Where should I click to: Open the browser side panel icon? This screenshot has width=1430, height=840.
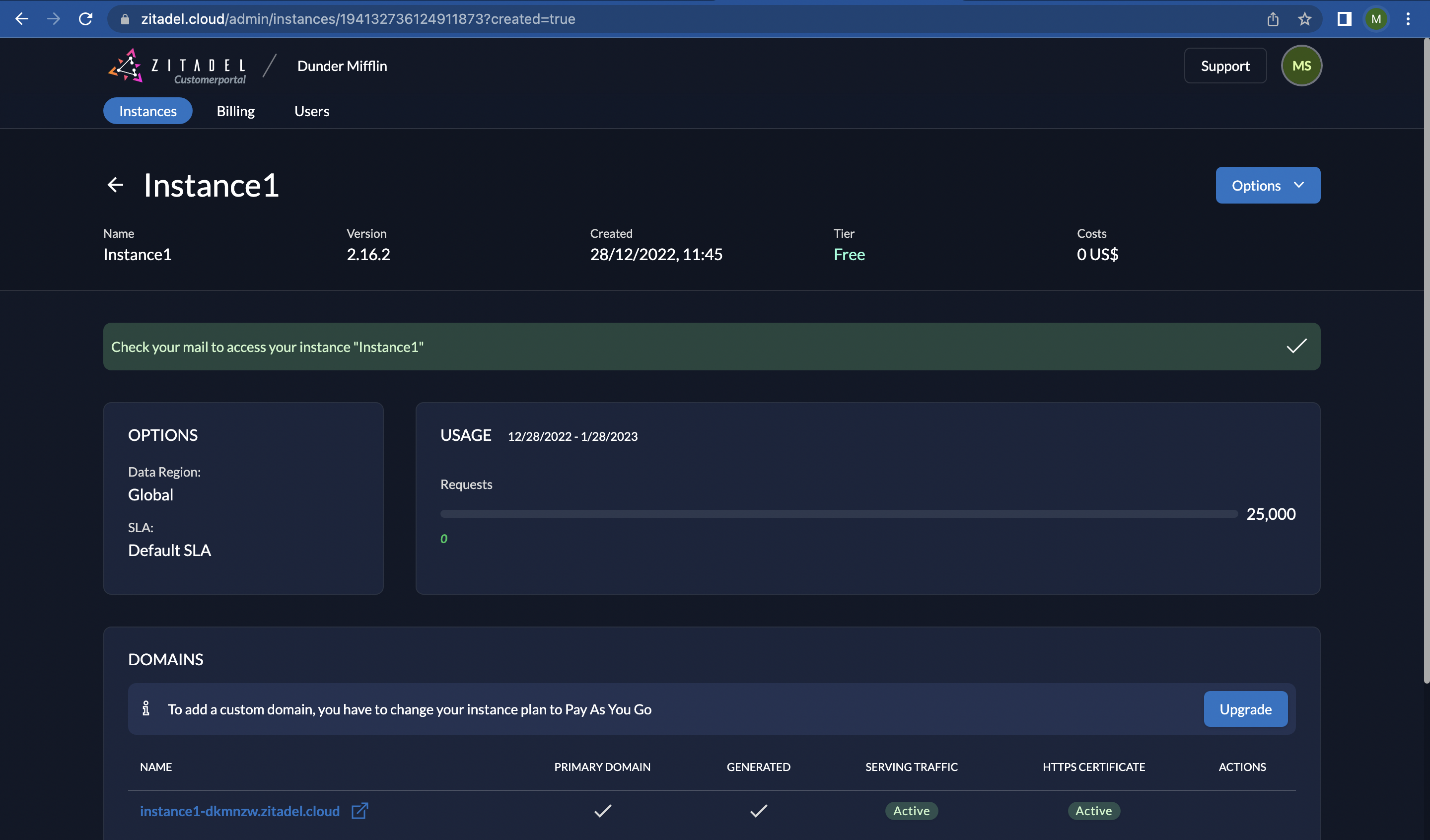(x=1344, y=19)
